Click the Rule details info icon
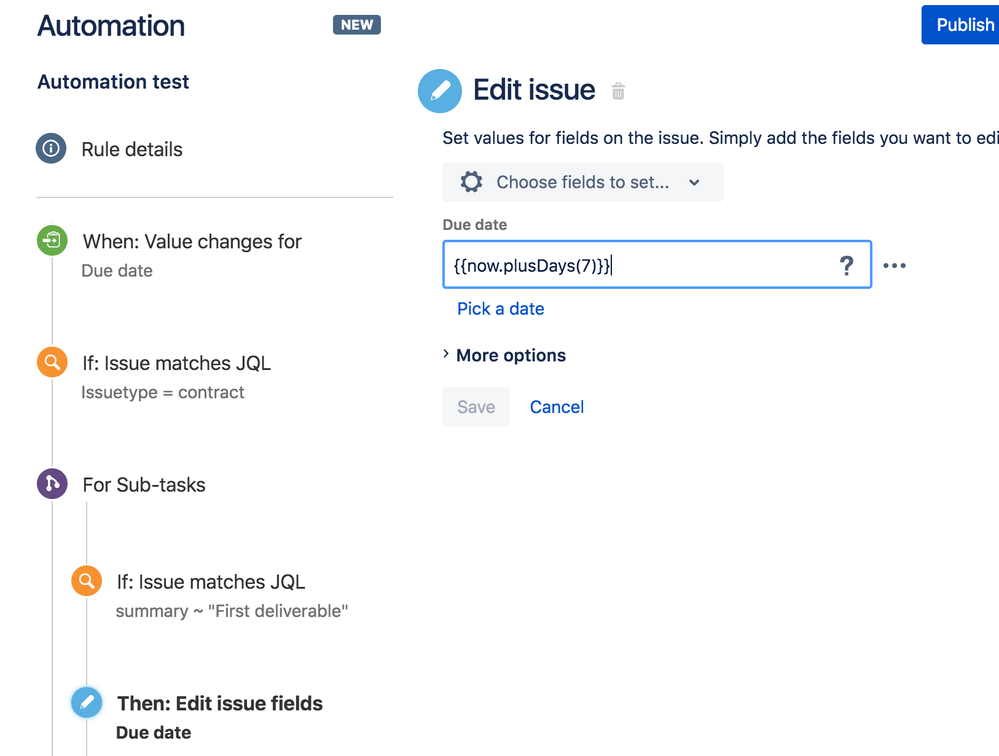This screenshot has width=999, height=756. [52, 149]
